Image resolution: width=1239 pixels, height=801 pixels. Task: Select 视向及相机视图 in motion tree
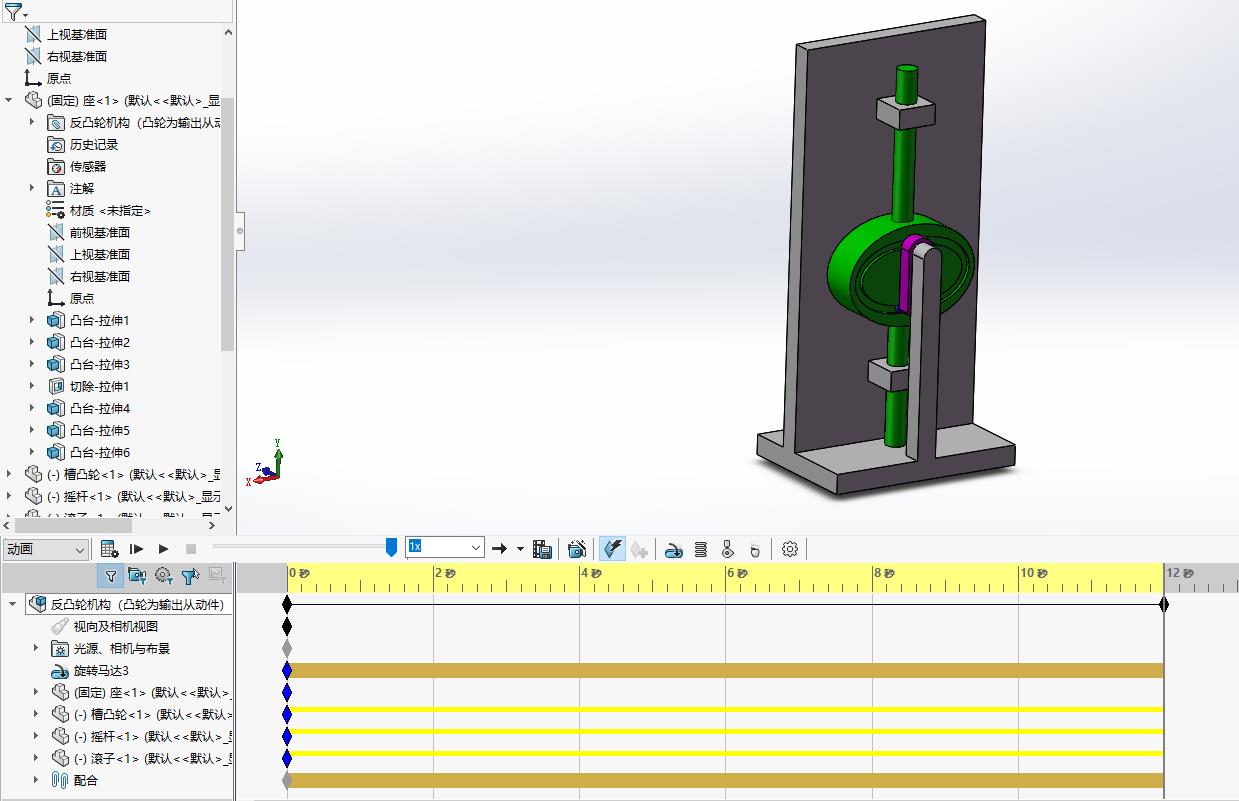tap(115, 626)
